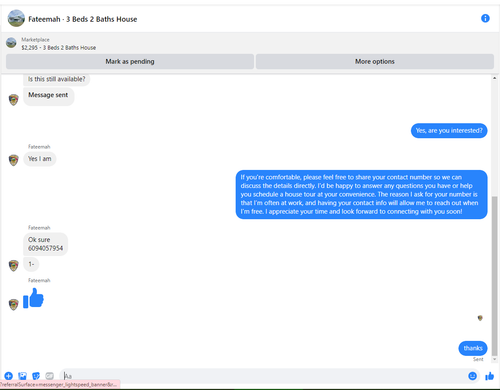
Task: Click the 'Yes, are you interested?' message
Action: [x=449, y=130]
